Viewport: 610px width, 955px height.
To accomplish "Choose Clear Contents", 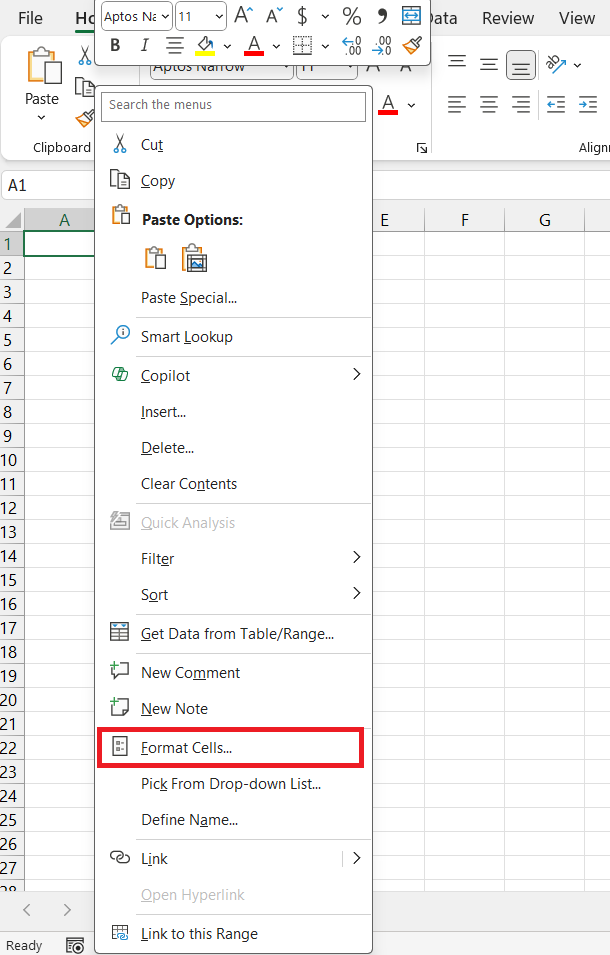I will [x=234, y=484].
